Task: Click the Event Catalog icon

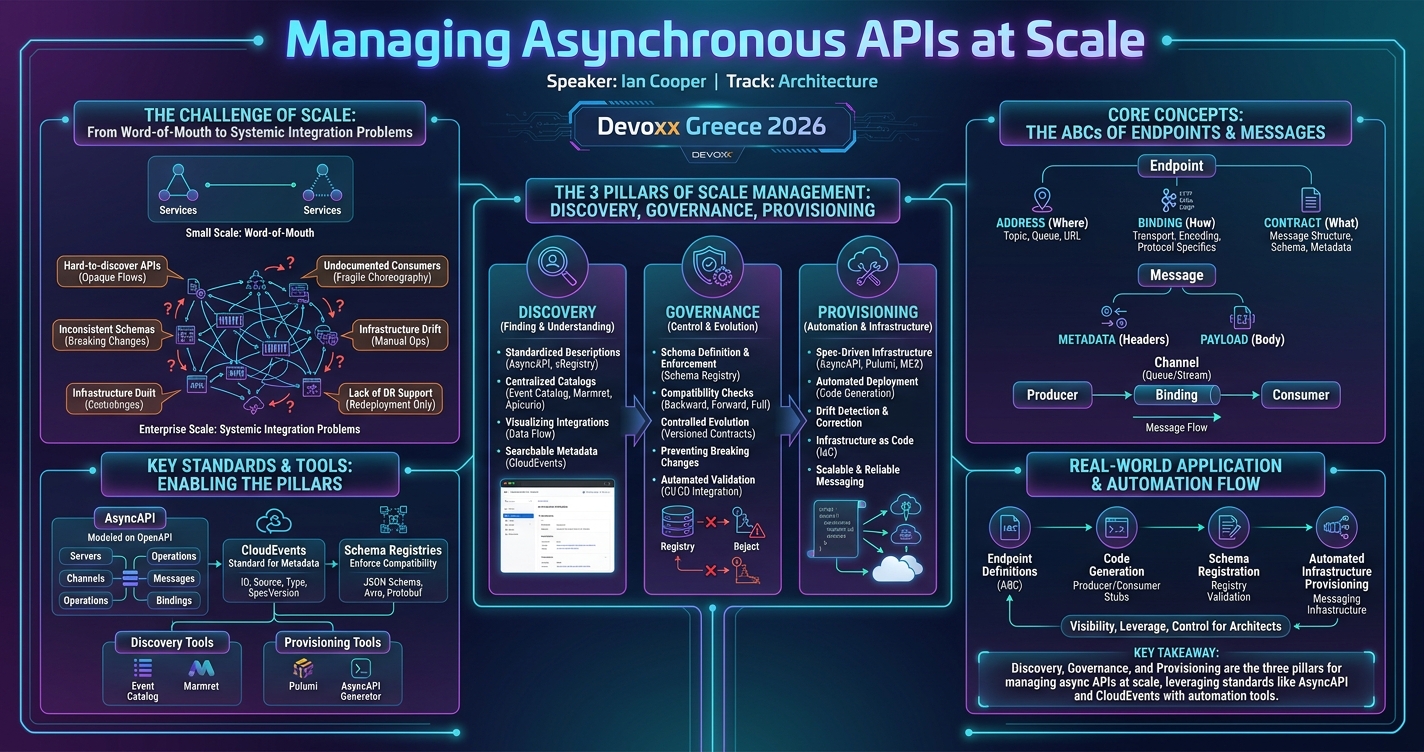Action: [x=143, y=668]
